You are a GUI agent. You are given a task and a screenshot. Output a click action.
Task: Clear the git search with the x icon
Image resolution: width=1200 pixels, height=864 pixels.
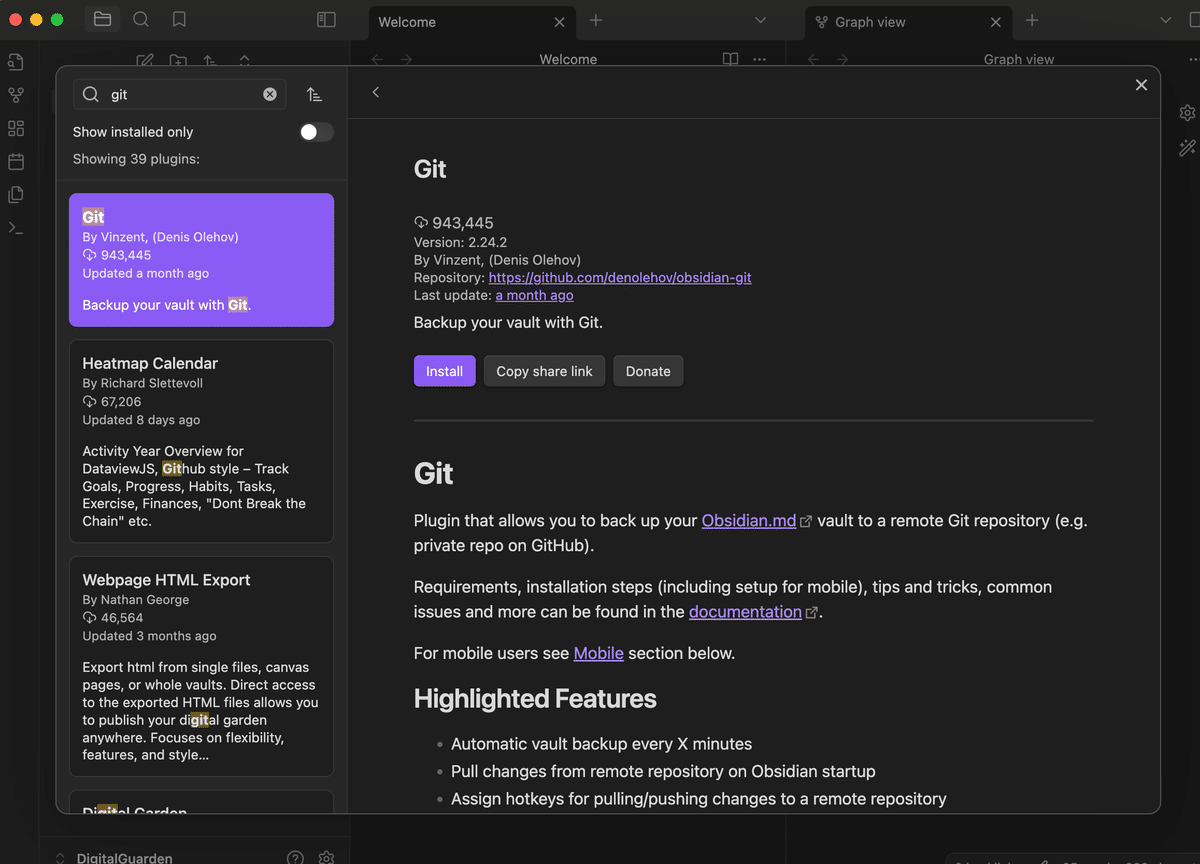[269, 93]
